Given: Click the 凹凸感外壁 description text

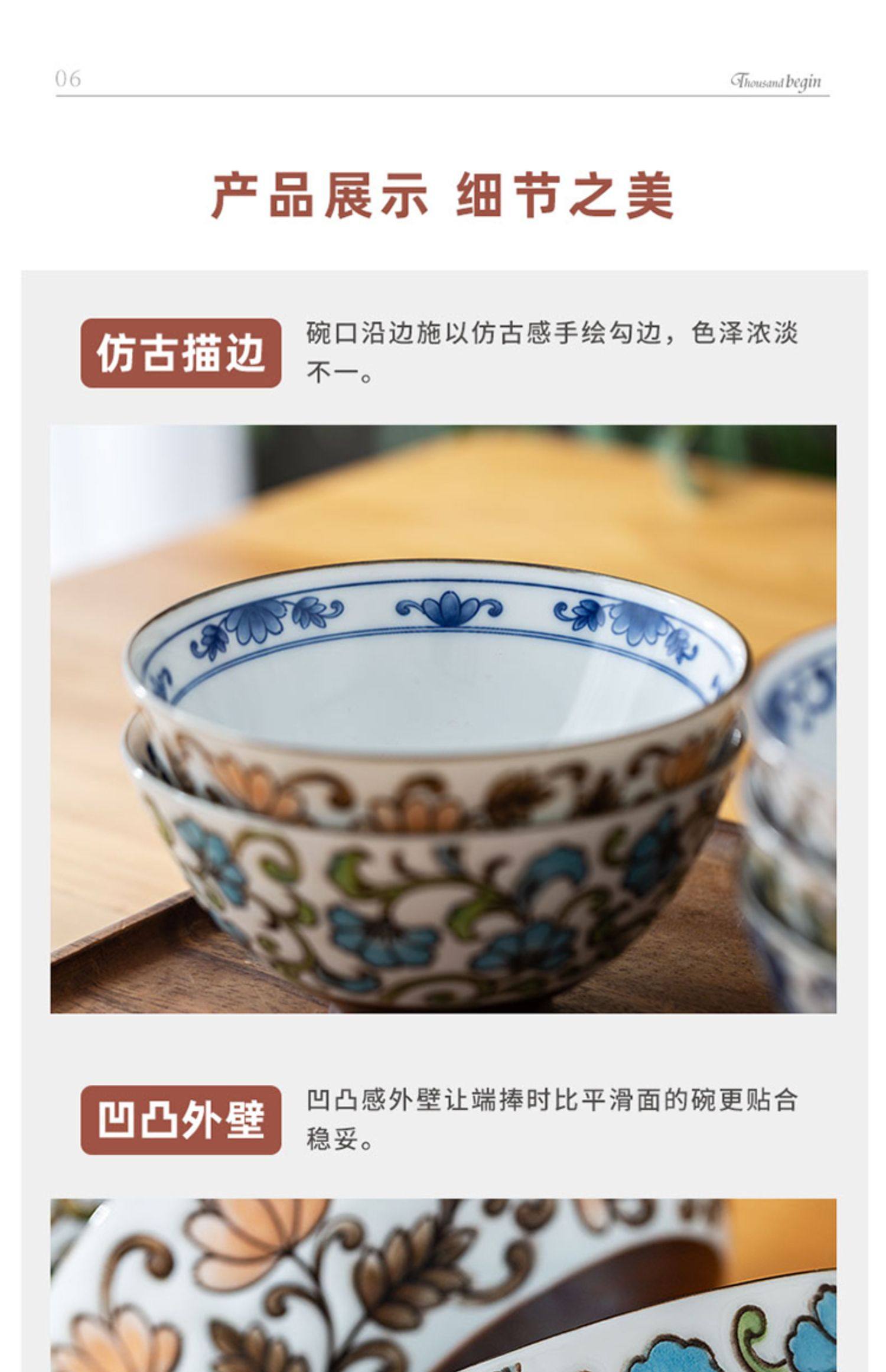Looking at the screenshot, I should (x=552, y=1119).
